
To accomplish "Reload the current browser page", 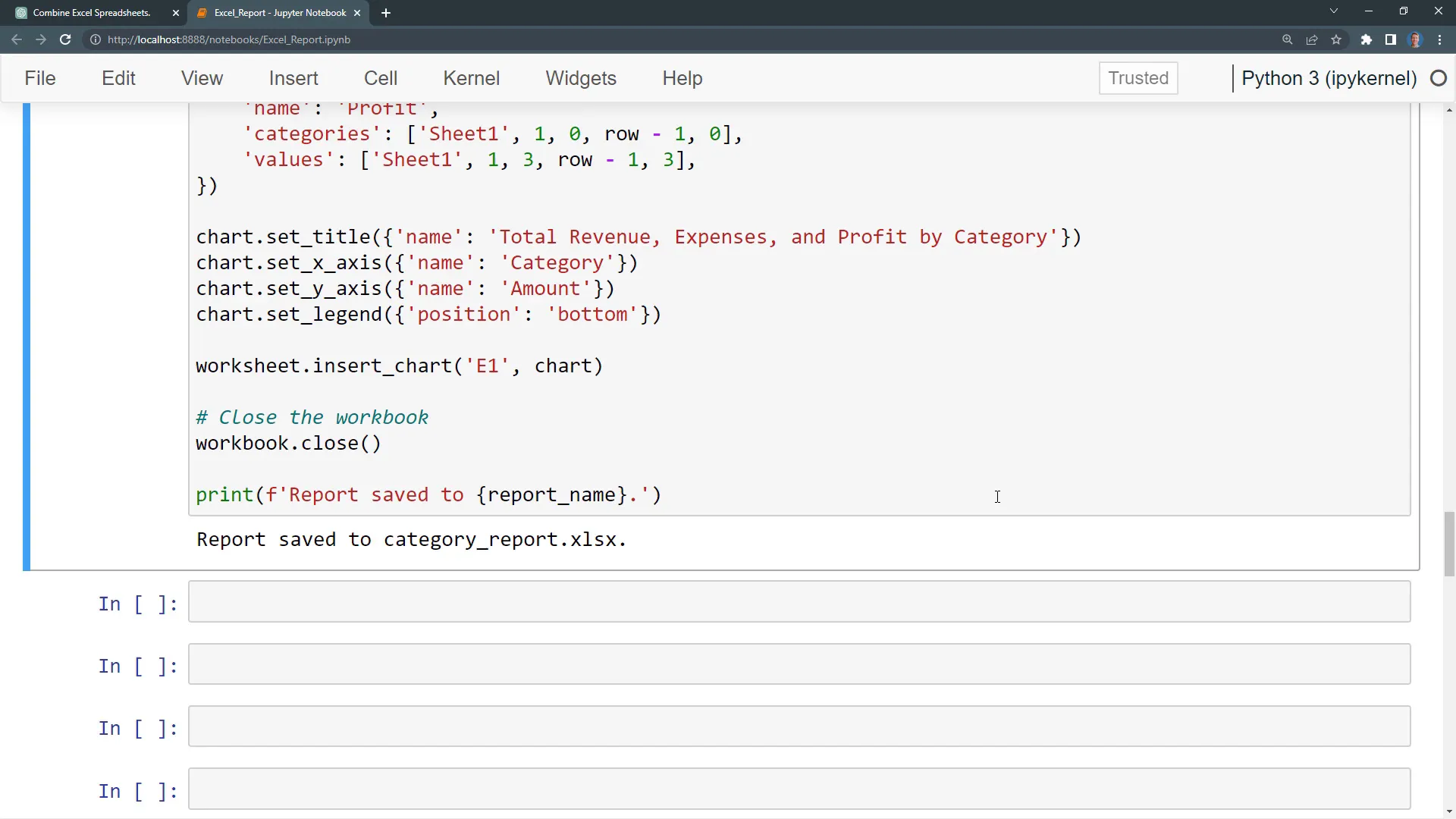I will click(x=65, y=39).
